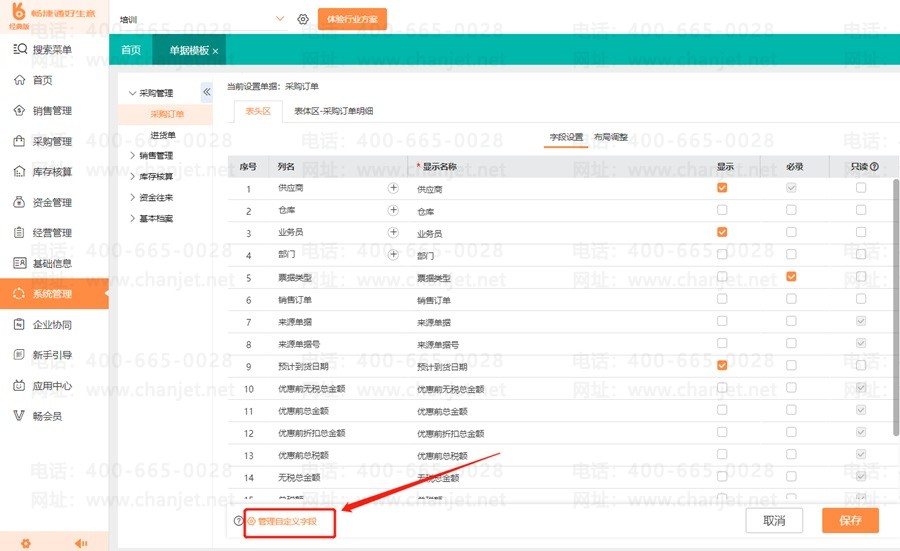Screen dimensions: 900x551
Task: Click the question mark help icon at bottom
Action: click(x=238, y=521)
